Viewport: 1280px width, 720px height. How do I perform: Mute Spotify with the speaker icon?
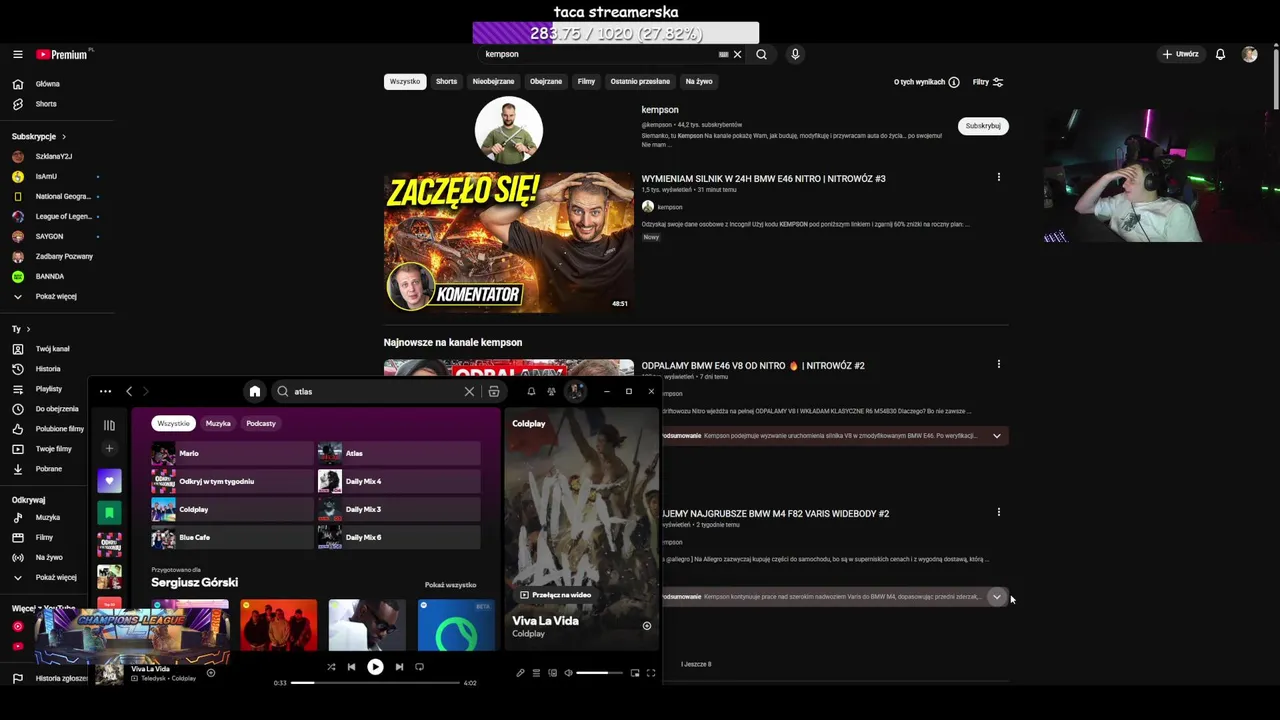568,673
